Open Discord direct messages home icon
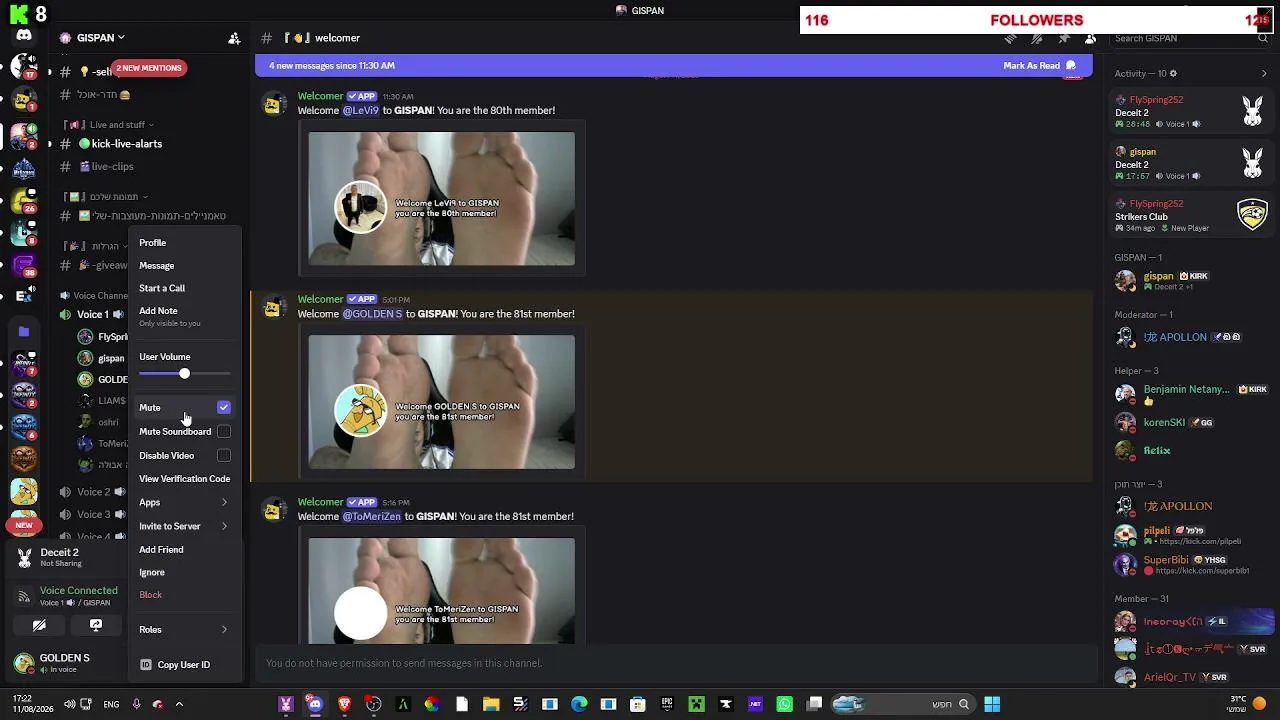The image size is (1280, 720). tap(24, 36)
